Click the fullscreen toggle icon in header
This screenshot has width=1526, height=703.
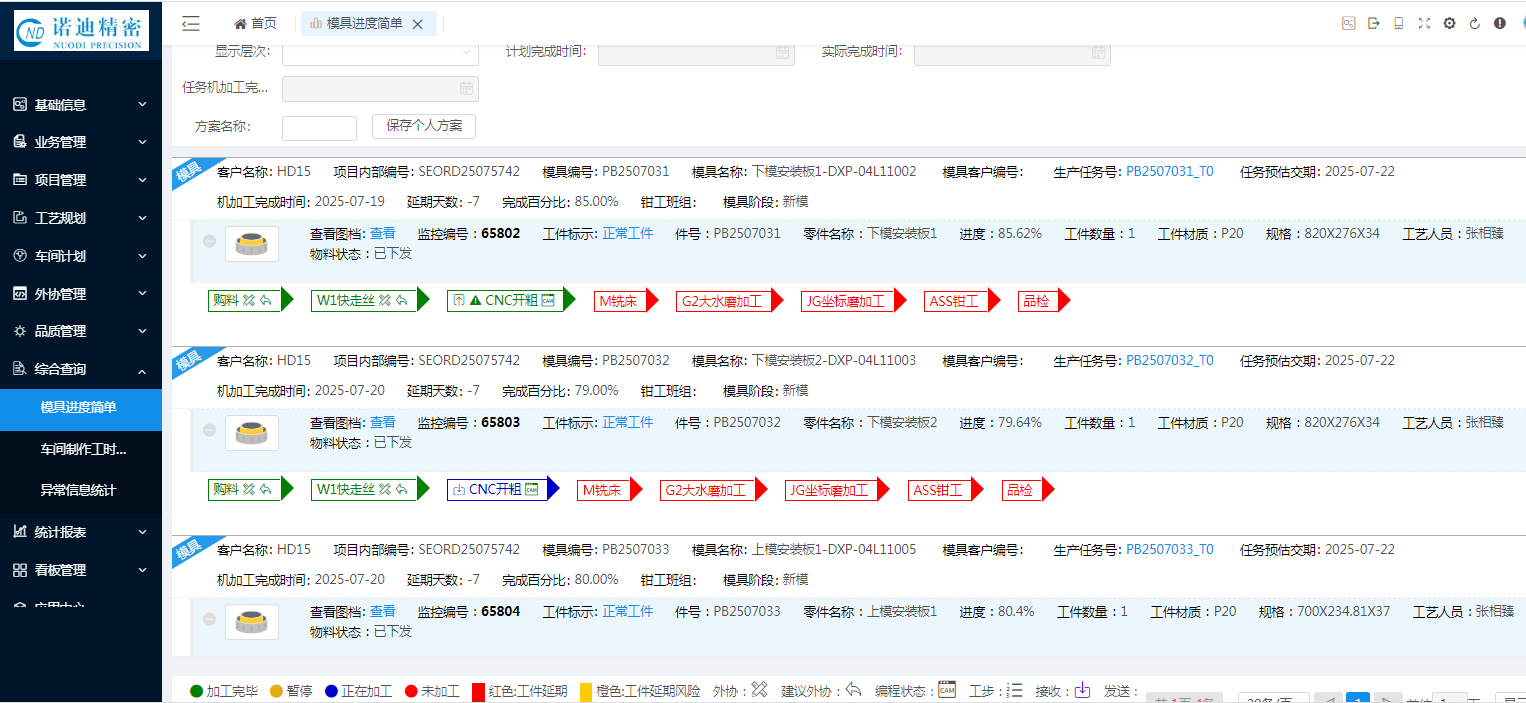pos(1424,23)
